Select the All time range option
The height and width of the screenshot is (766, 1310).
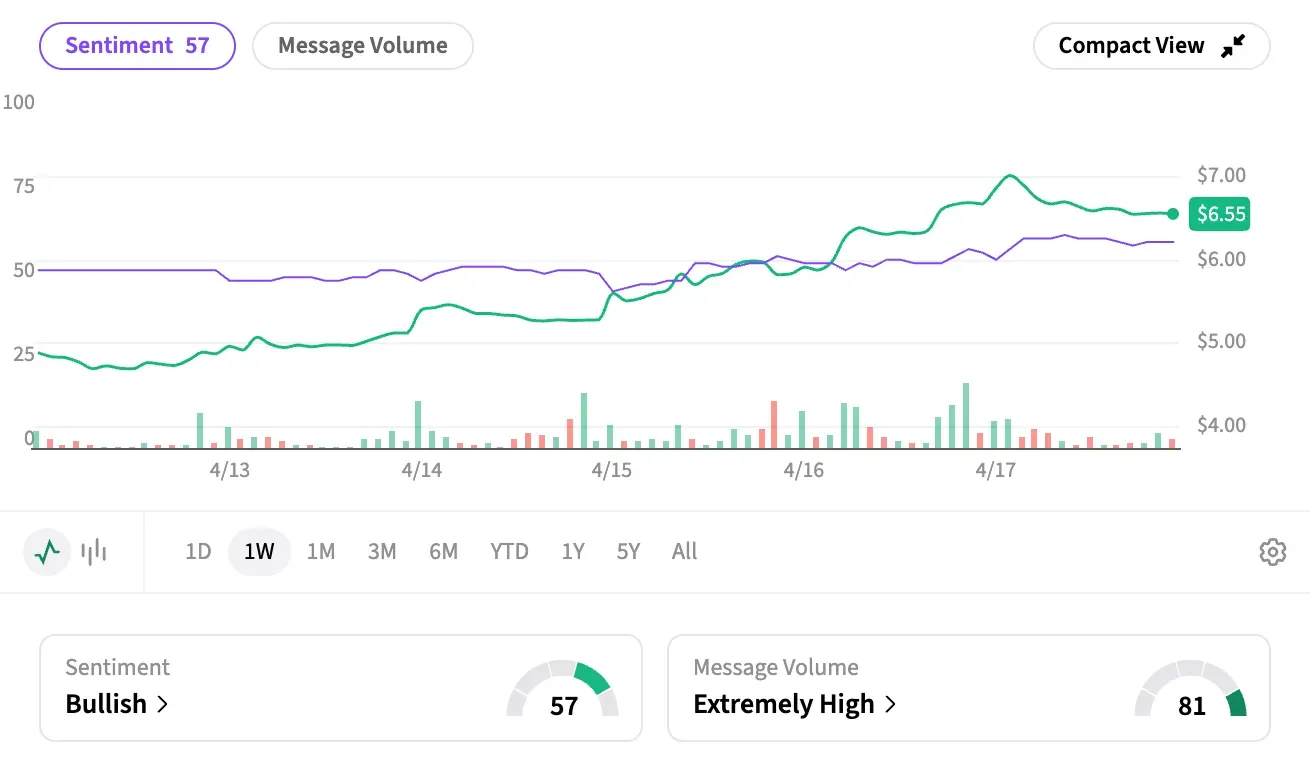pyautogui.click(x=684, y=552)
